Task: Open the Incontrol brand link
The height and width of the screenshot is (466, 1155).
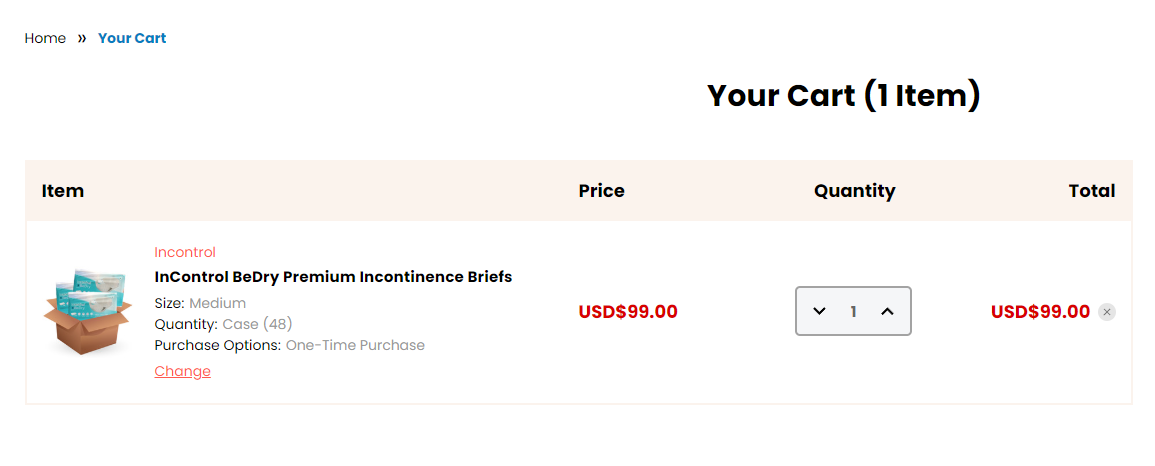Action: [x=185, y=253]
